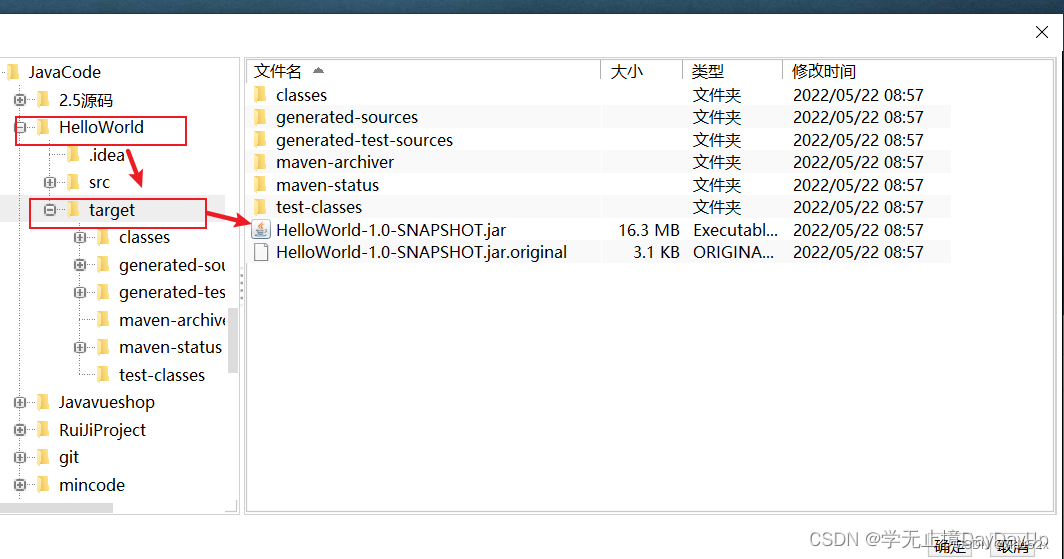The width and height of the screenshot is (1064, 559).
Task: Expand the 2.5源码 tree node
Action: click(20, 100)
